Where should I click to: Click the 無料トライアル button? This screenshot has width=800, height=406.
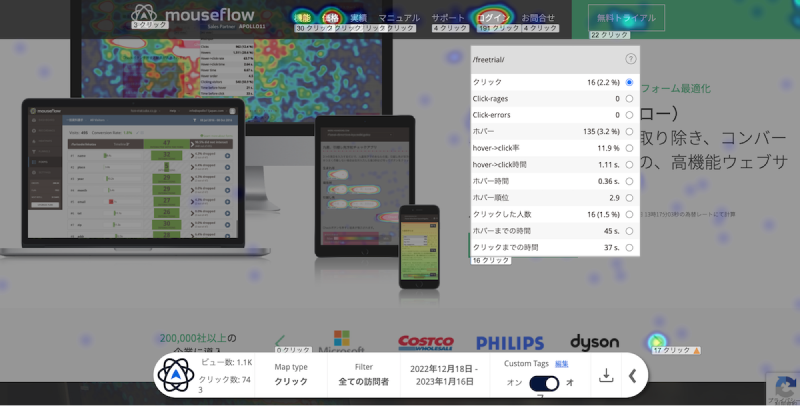(x=627, y=18)
